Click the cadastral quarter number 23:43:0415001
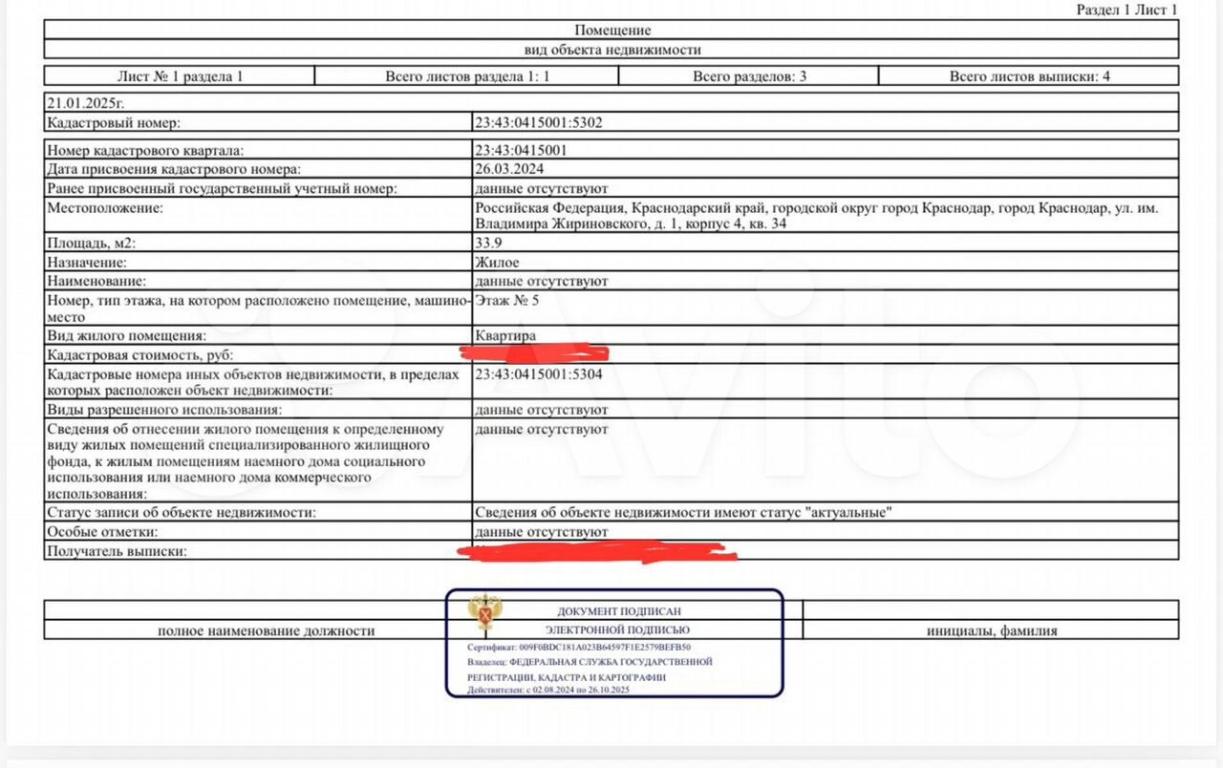Viewport: 1223px width, 768px height. 521,151
